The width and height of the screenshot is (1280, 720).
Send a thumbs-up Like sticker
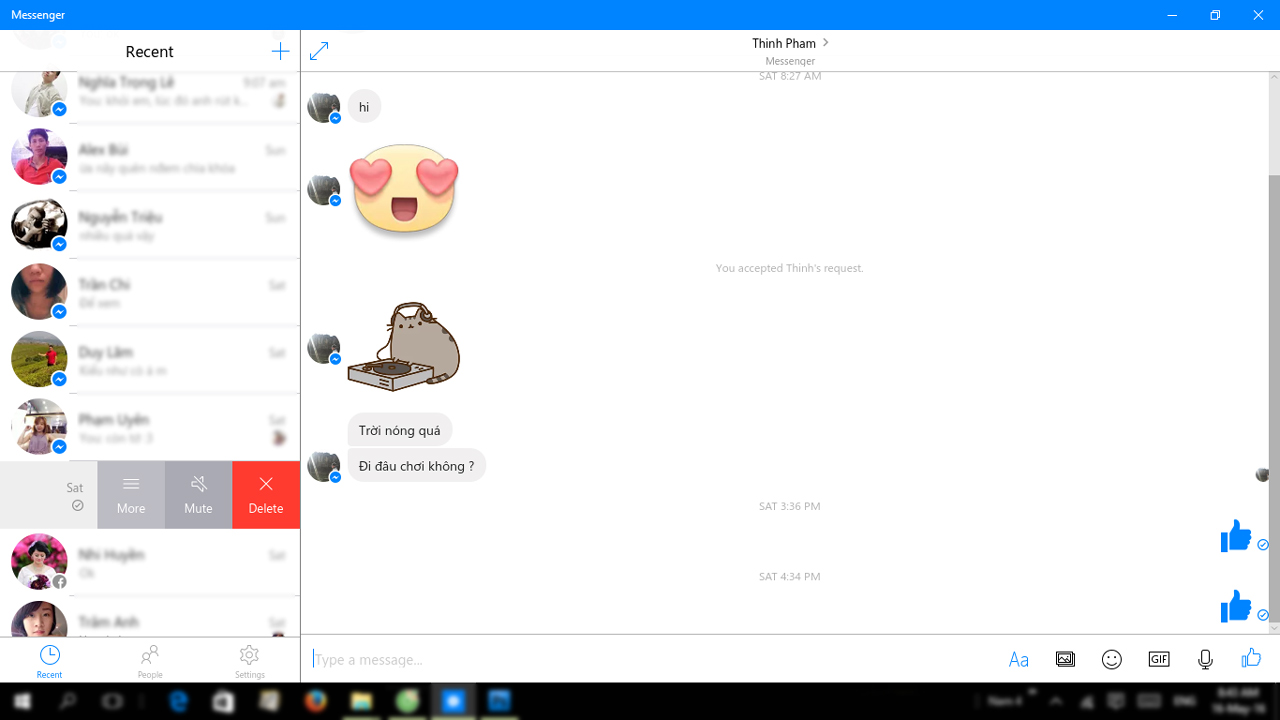[x=1251, y=659]
